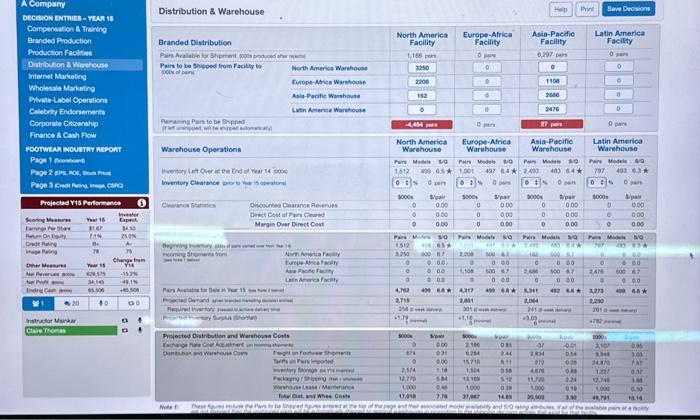Click the red 27 pairs remaining indicator
The image size is (700, 420).
[x=552, y=124]
